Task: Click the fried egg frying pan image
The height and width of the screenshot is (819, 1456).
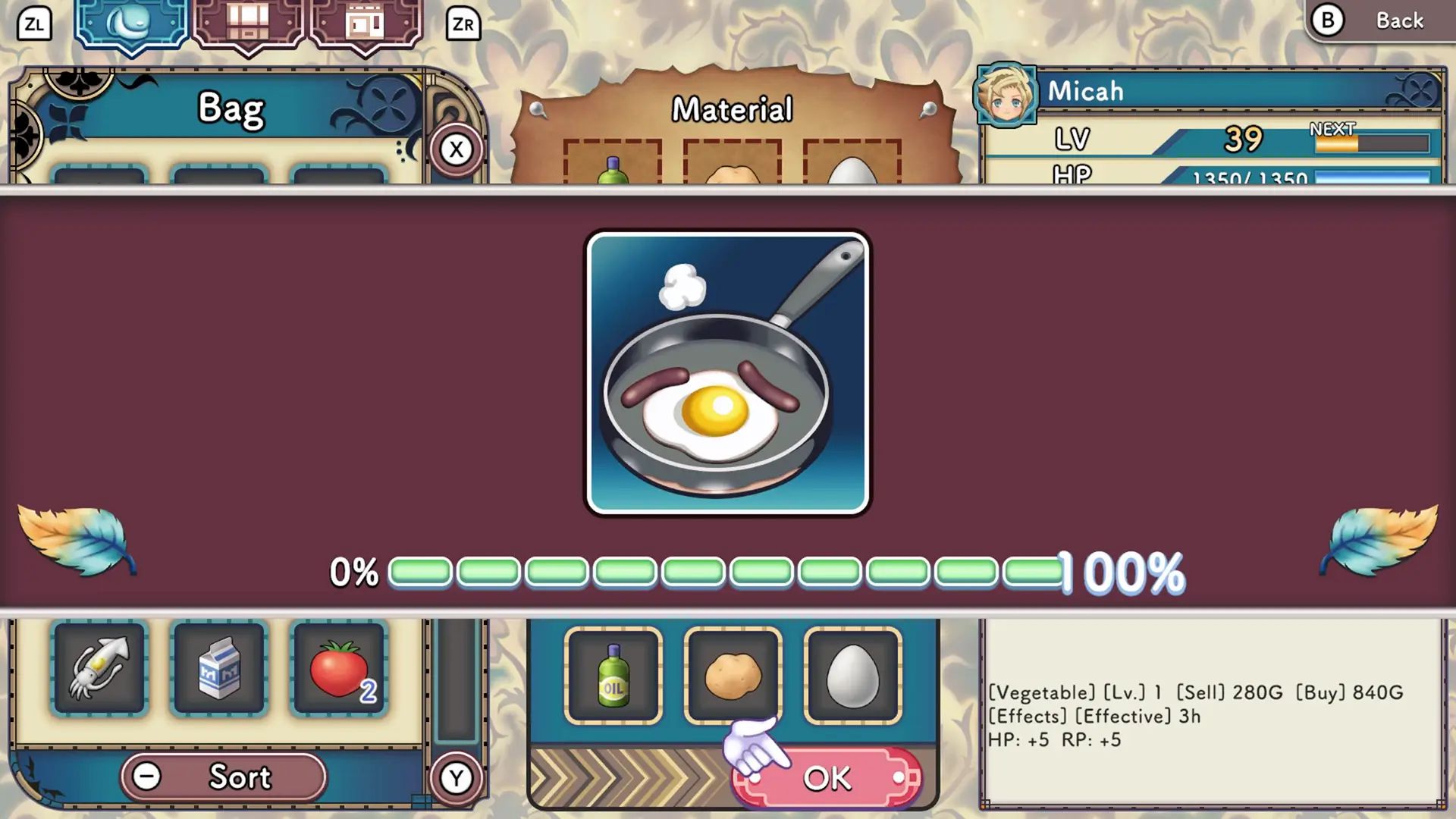Action: 728,373
